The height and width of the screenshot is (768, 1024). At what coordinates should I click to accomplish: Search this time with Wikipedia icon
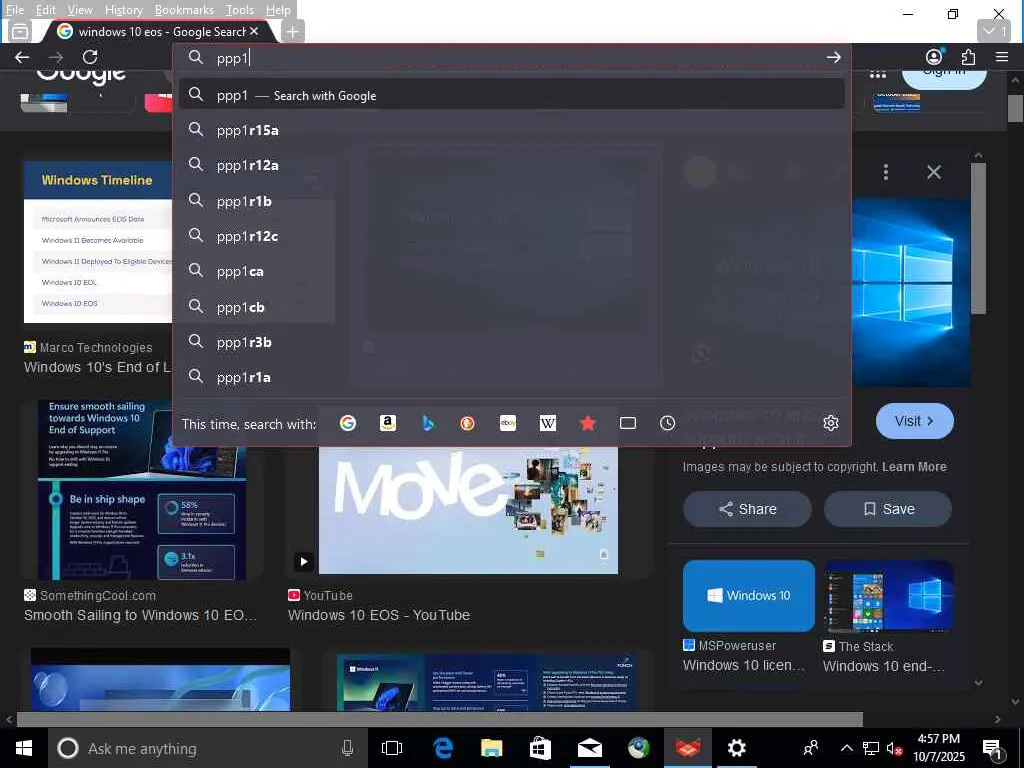coord(548,423)
